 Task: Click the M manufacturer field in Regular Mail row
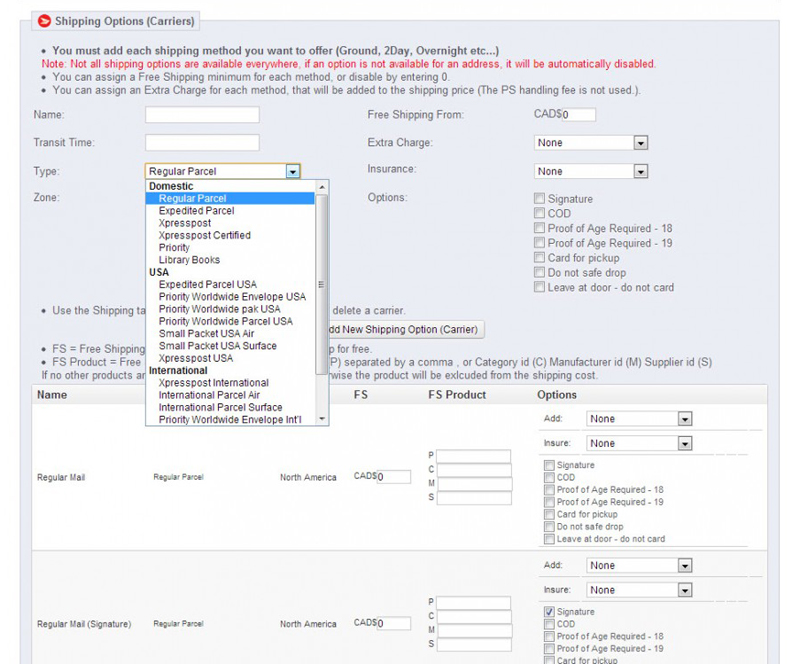[x=475, y=484]
